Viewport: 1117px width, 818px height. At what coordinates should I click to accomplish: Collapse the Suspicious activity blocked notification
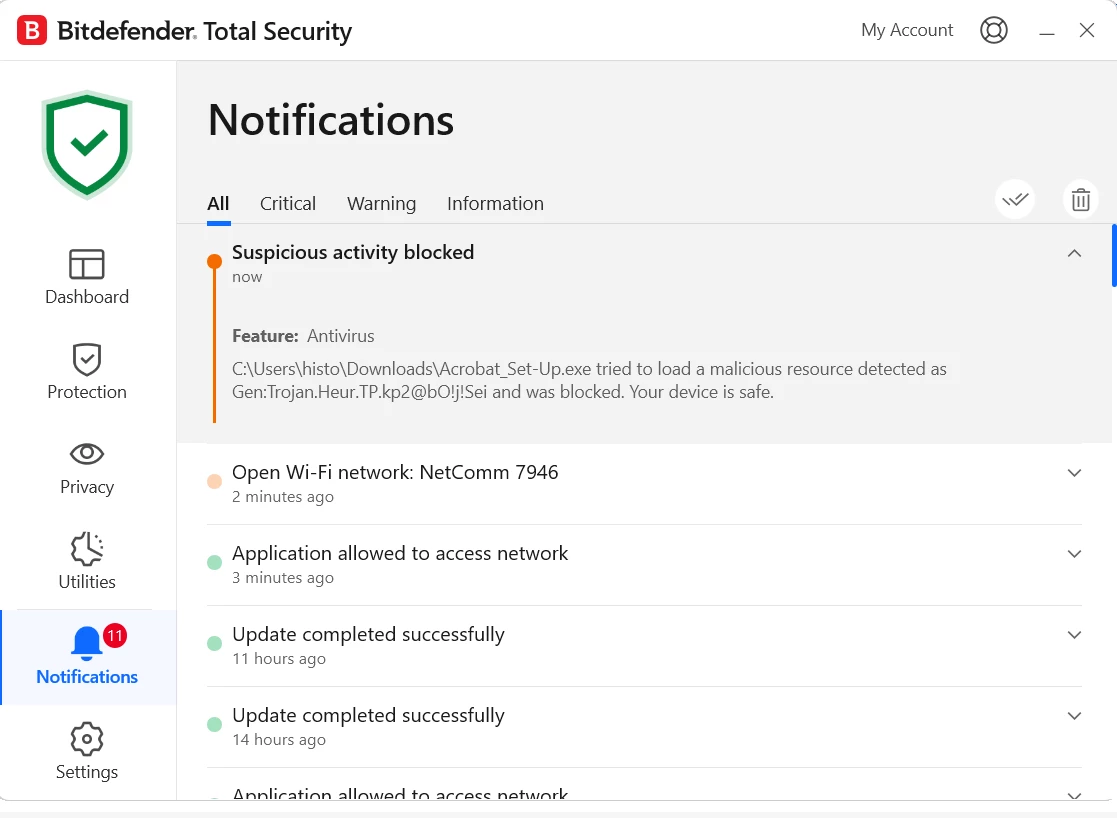(x=1074, y=254)
